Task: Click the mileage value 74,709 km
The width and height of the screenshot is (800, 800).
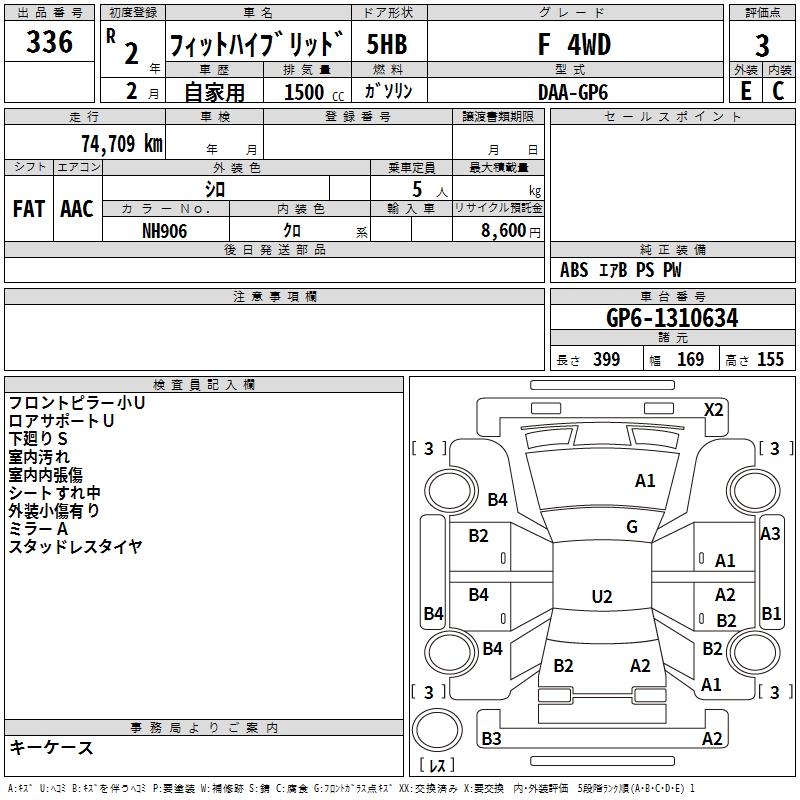Action: [122, 144]
